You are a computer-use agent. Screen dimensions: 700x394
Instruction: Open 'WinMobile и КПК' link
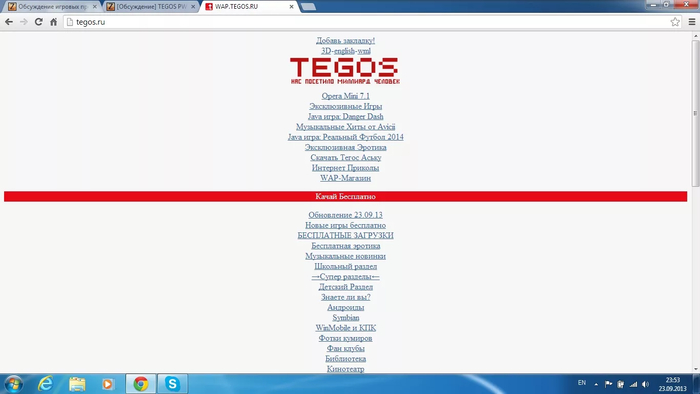tap(346, 328)
